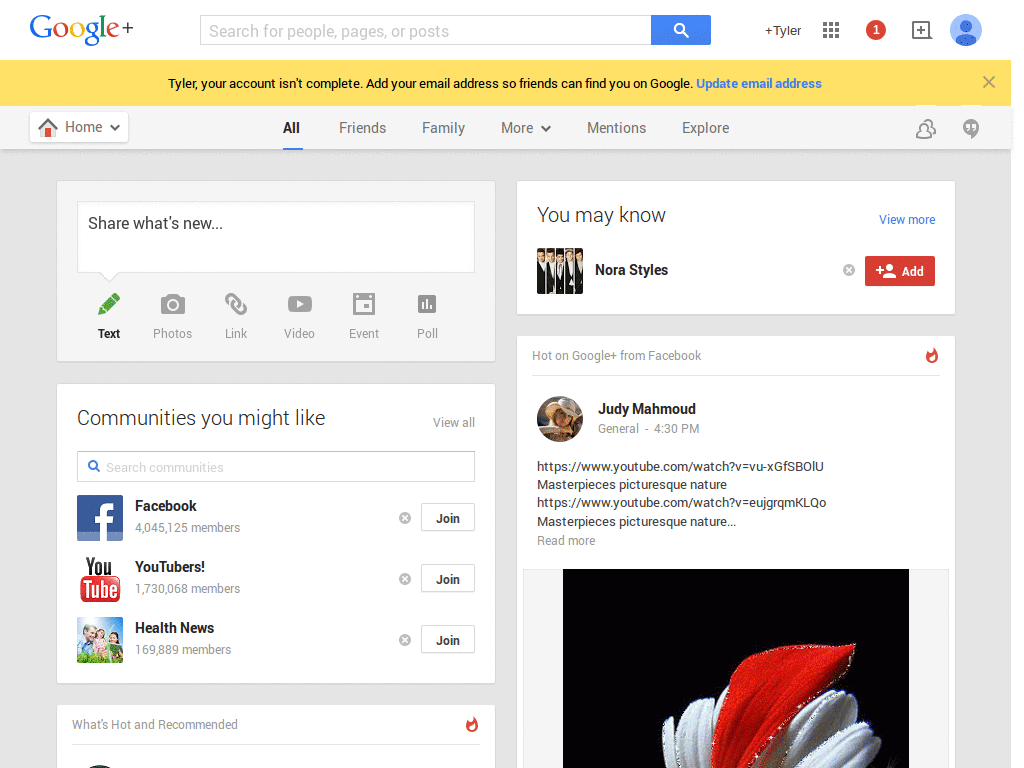The width and height of the screenshot is (1024, 768).
Task: Select the Text post pencil icon
Action: [x=109, y=304]
